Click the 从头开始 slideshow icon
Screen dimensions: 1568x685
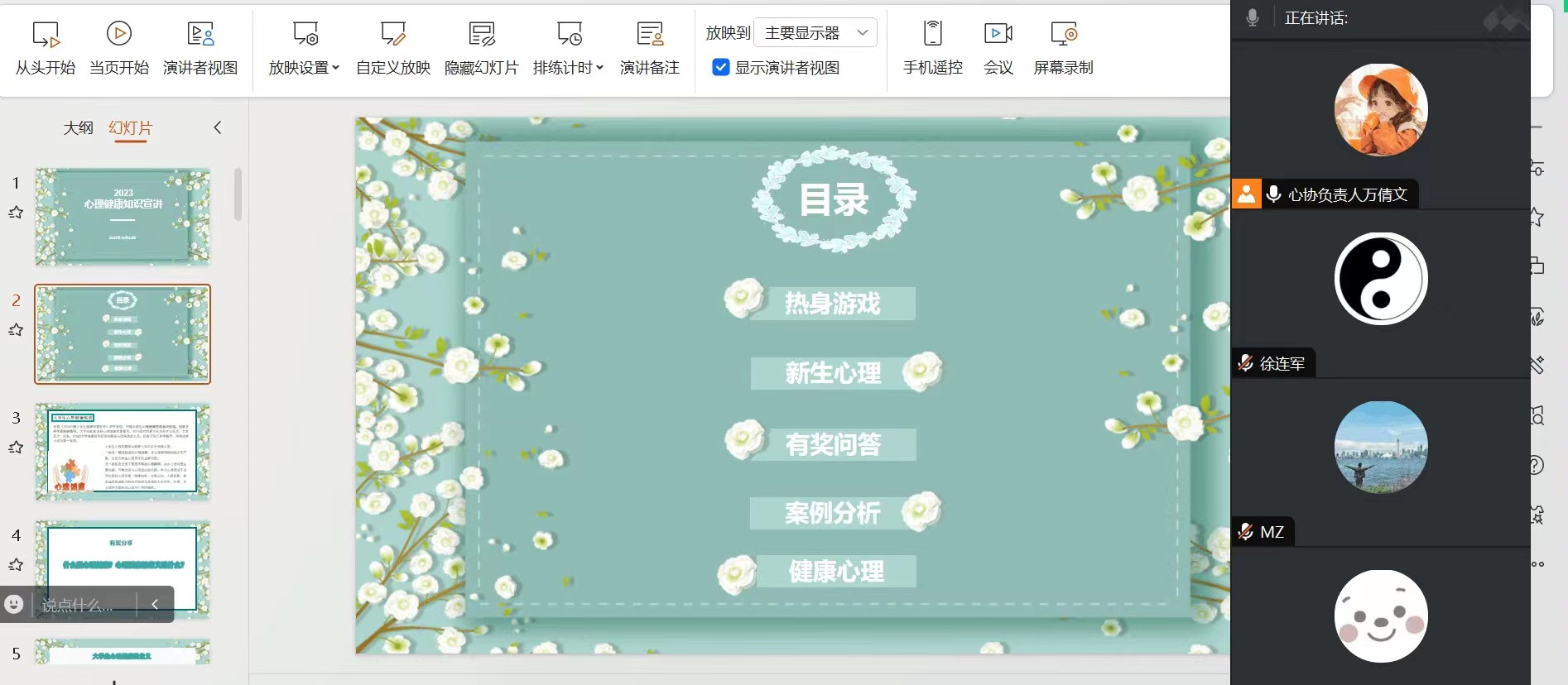(46, 35)
